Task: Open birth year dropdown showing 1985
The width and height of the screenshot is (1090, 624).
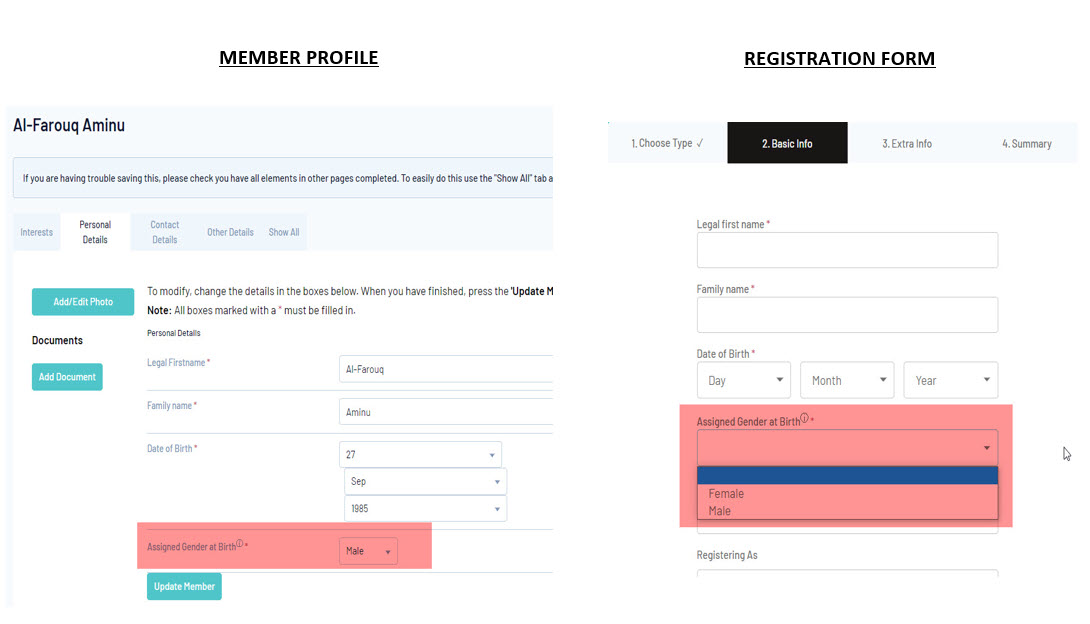Action: (x=423, y=508)
